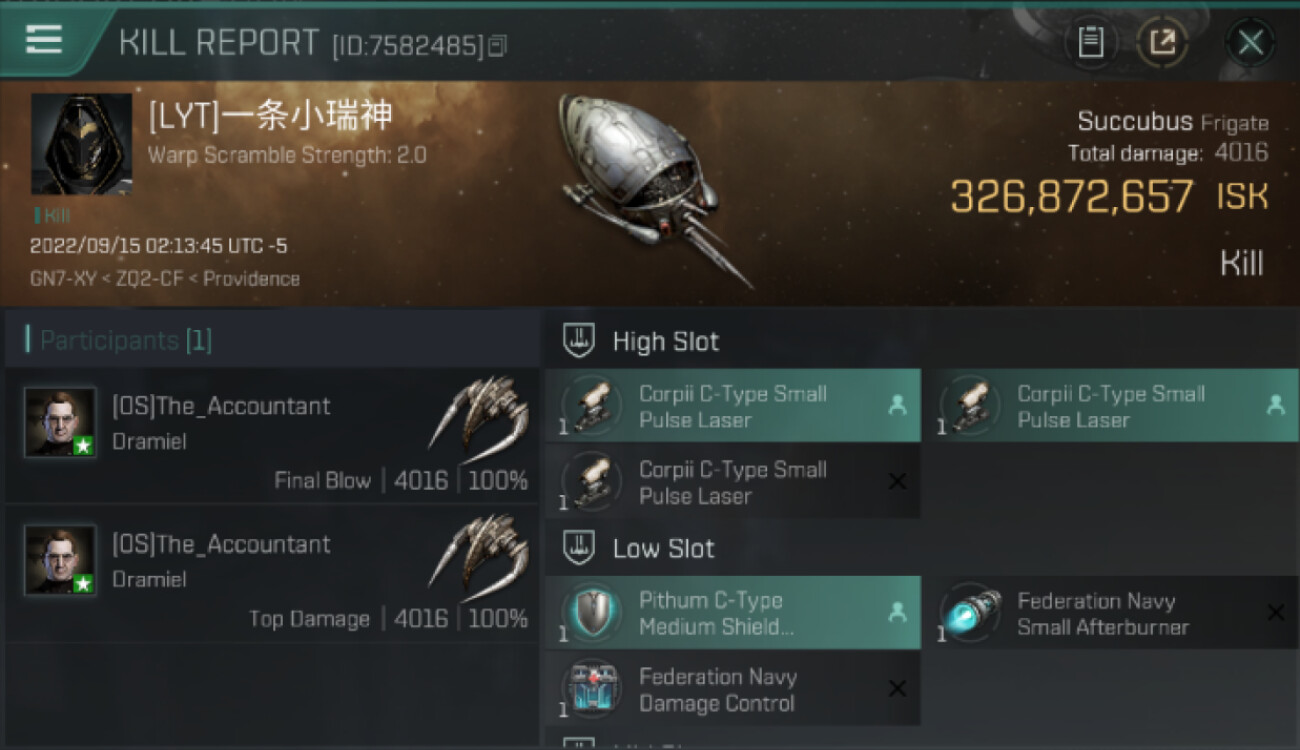
Task: Select The_Accountant Top Damage portrait
Action: [x=60, y=561]
